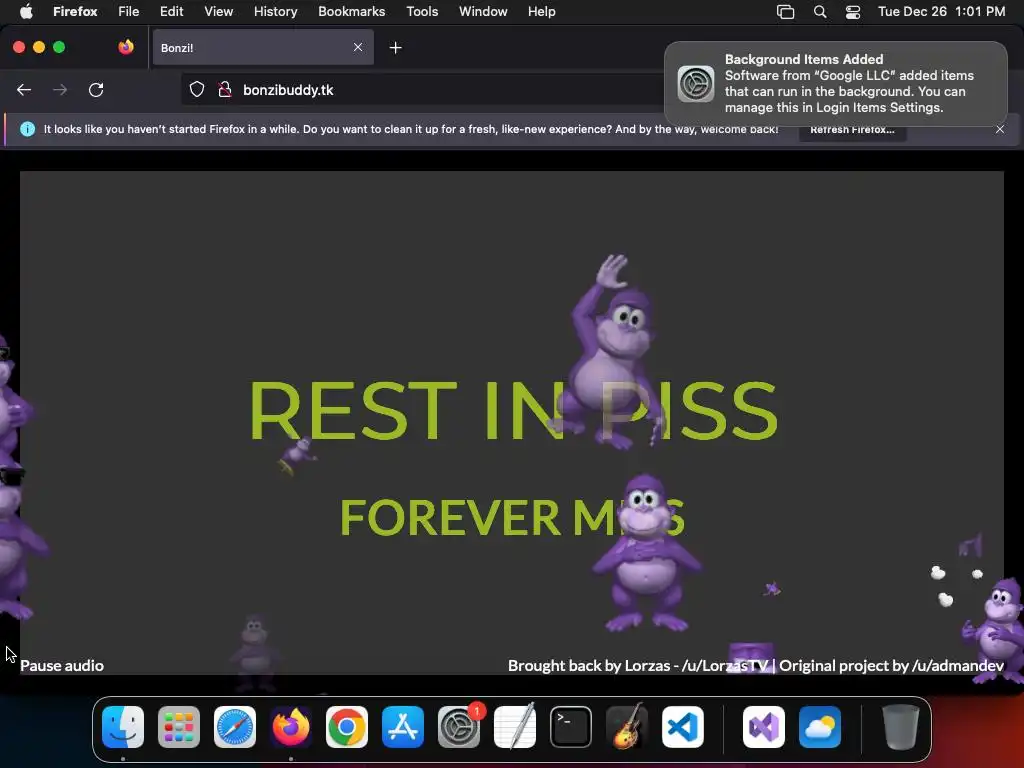This screenshot has height=768, width=1024.
Task: Open the File menu
Action: coord(128,11)
